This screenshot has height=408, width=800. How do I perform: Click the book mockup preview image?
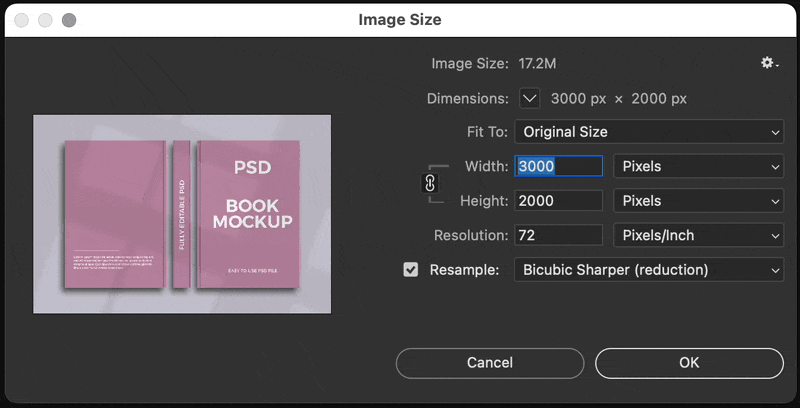[x=182, y=214]
